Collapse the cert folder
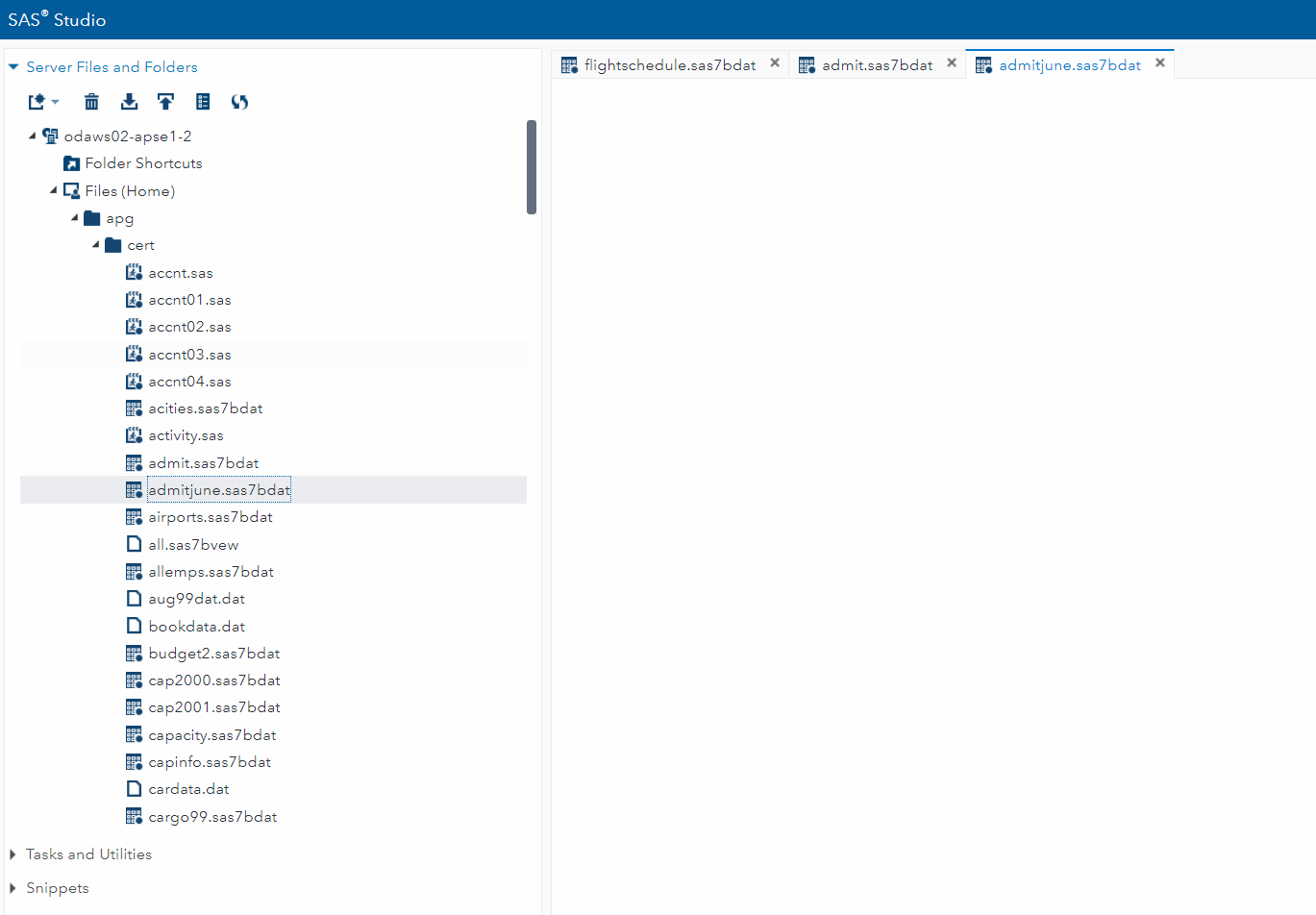 click(94, 244)
